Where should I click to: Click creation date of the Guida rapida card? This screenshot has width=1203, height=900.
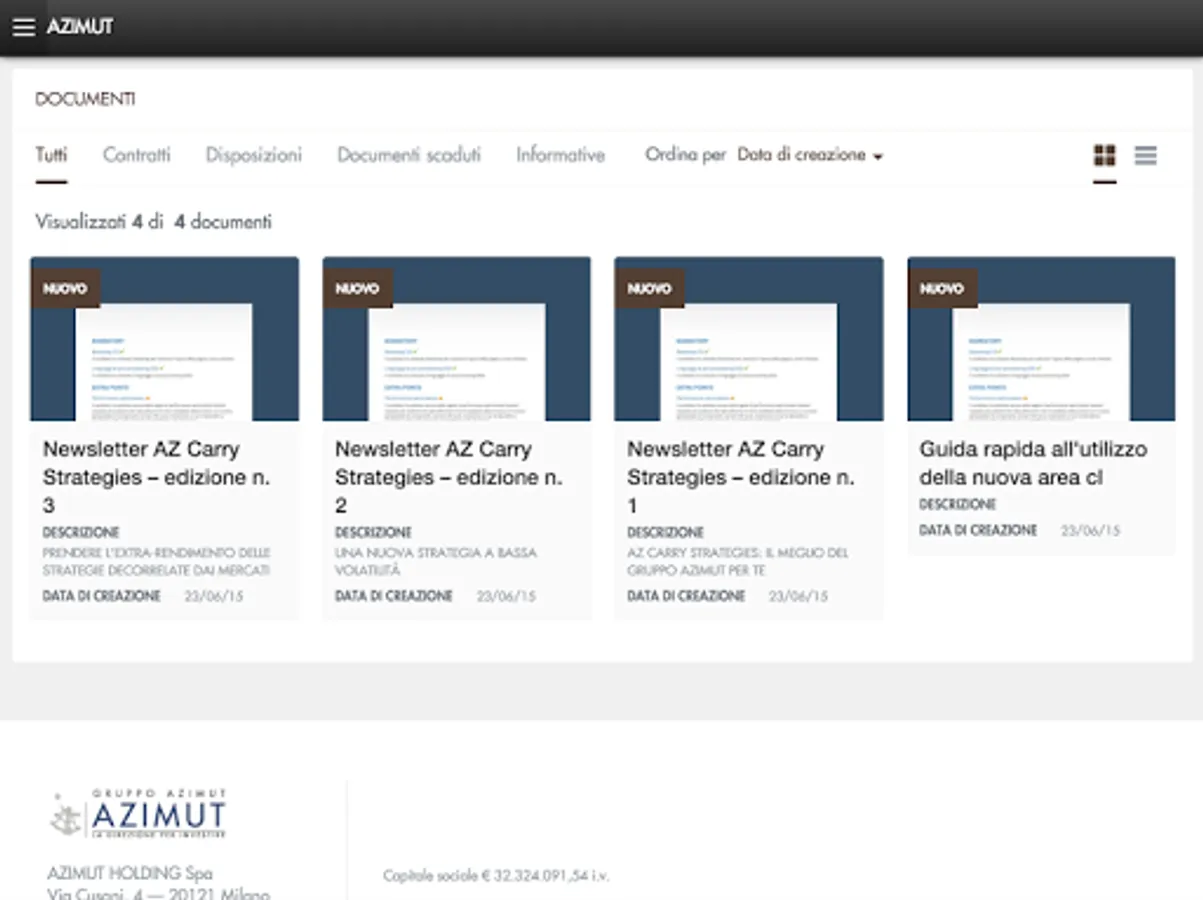click(x=1090, y=531)
